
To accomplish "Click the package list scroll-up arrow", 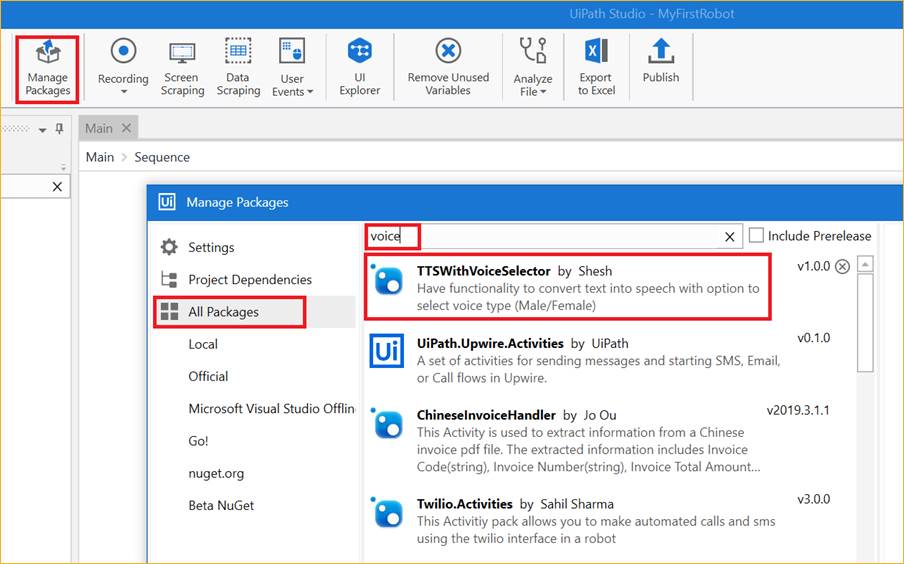I will (x=865, y=264).
